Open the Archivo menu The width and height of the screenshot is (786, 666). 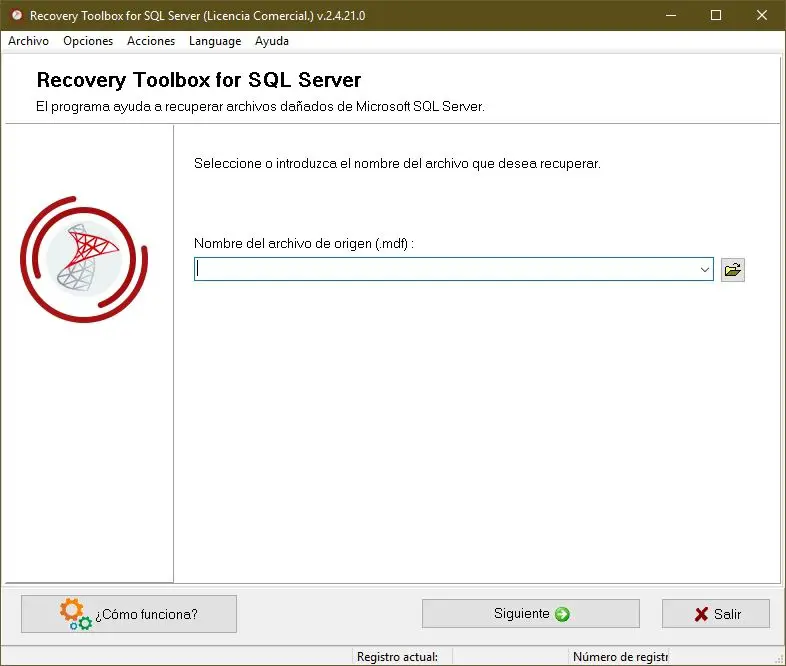[29, 41]
